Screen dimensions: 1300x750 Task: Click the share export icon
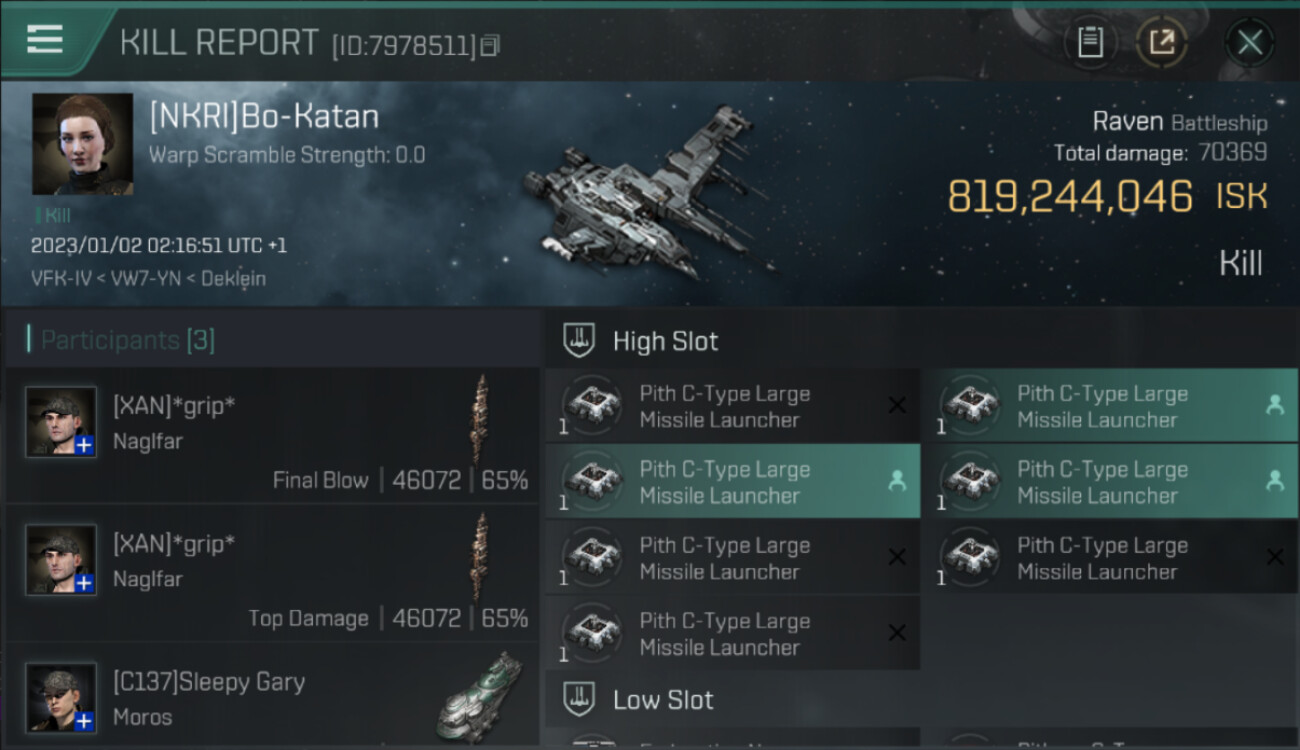(1162, 42)
